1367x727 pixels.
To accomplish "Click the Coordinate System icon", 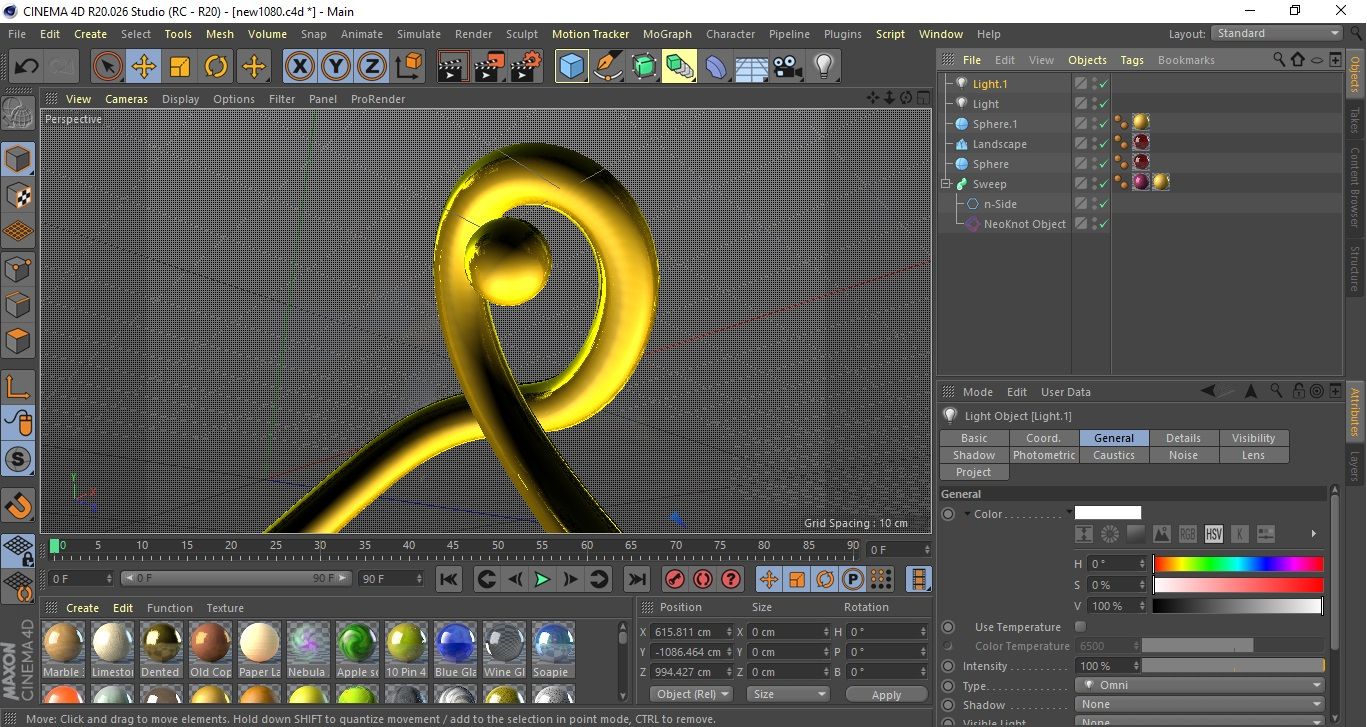I will click(408, 67).
